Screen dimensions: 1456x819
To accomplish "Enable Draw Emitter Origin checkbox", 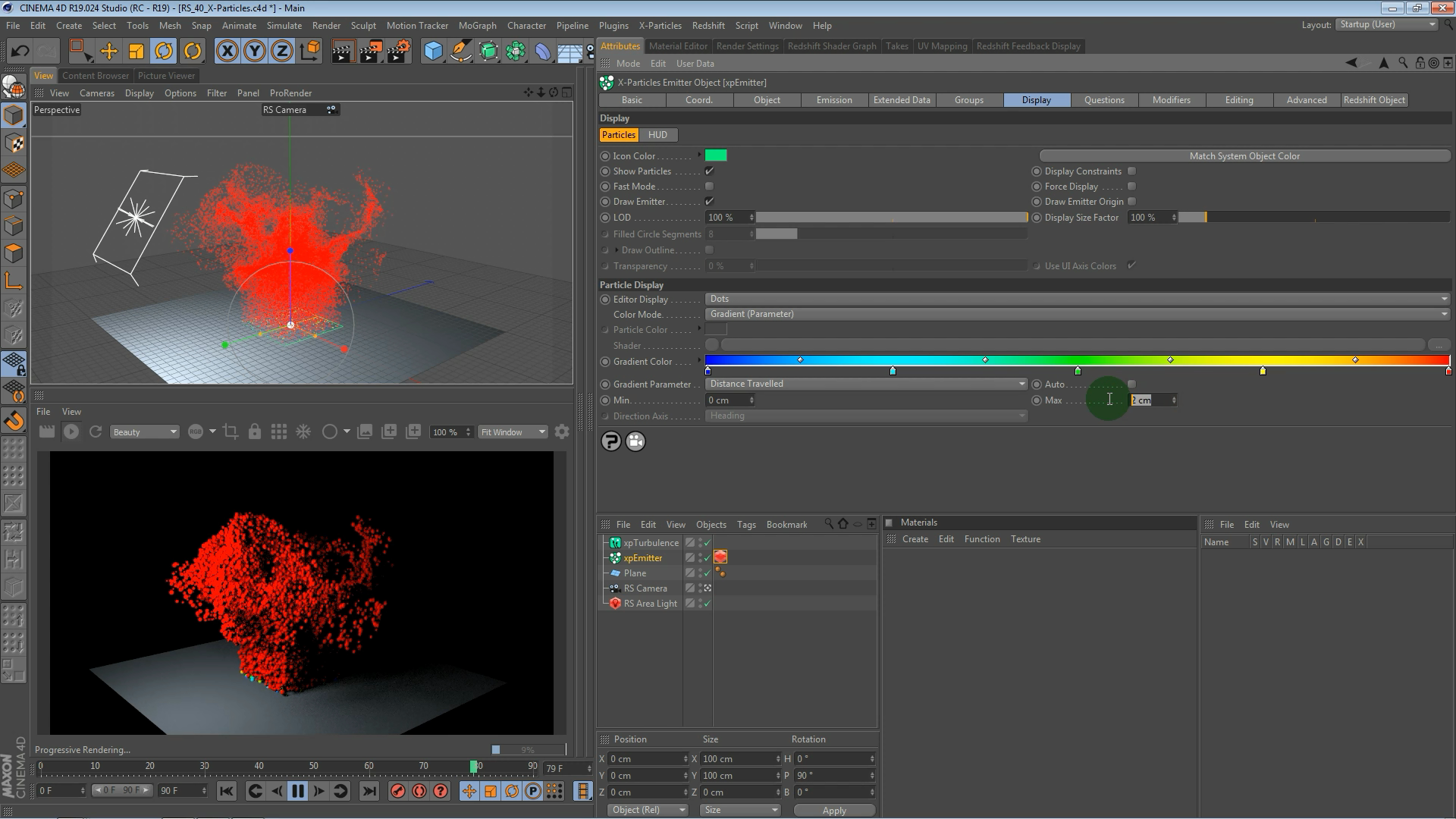I will click(x=1131, y=202).
